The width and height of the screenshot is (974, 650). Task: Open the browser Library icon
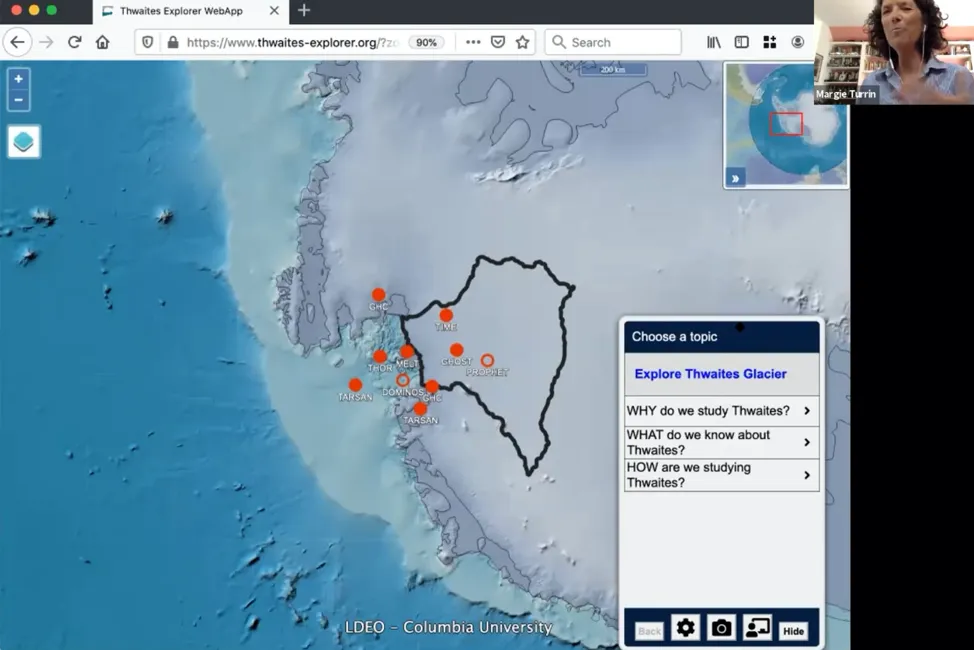tap(714, 42)
